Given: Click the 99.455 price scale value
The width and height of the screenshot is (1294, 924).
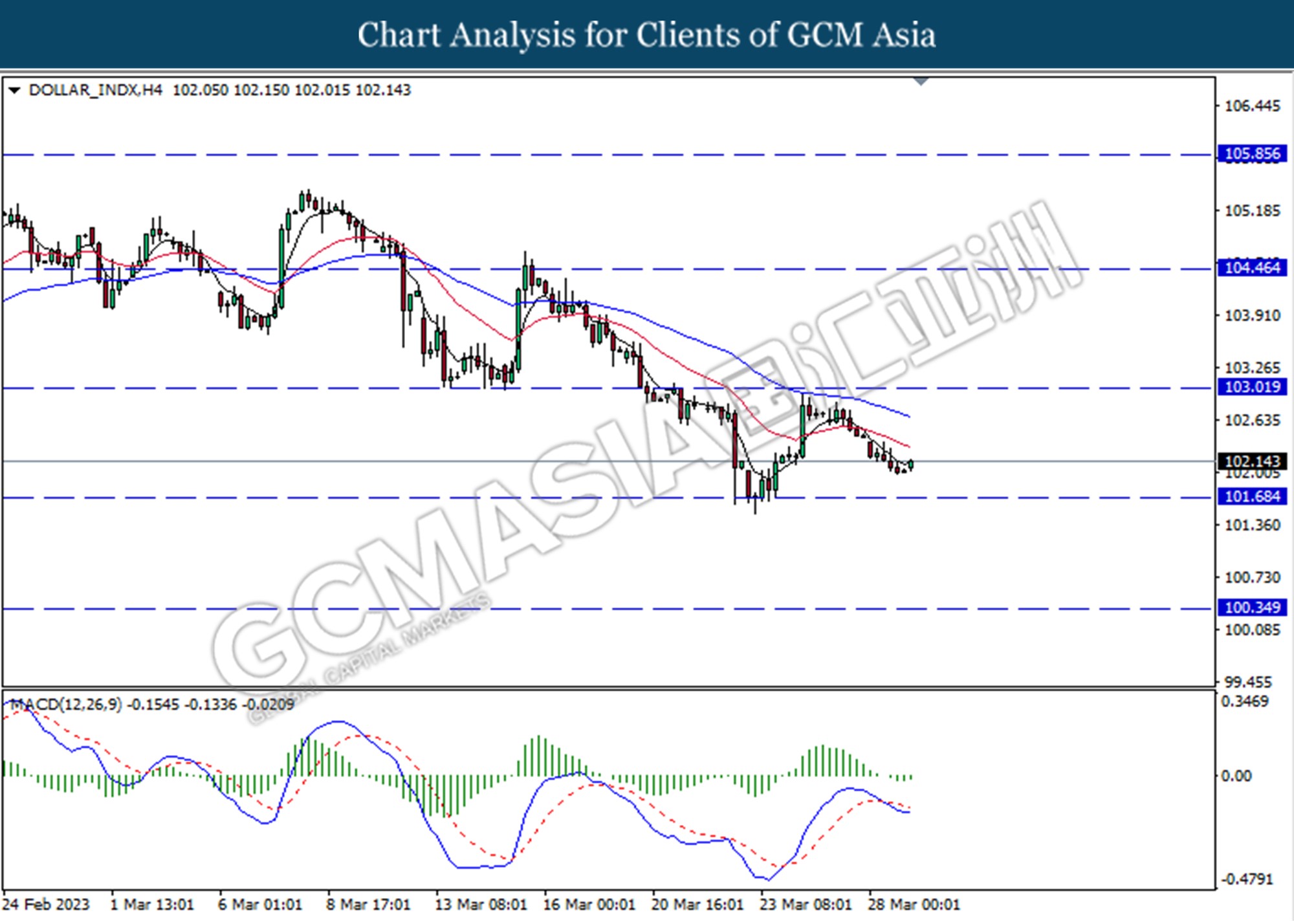Looking at the screenshot, I should pos(1248,682).
